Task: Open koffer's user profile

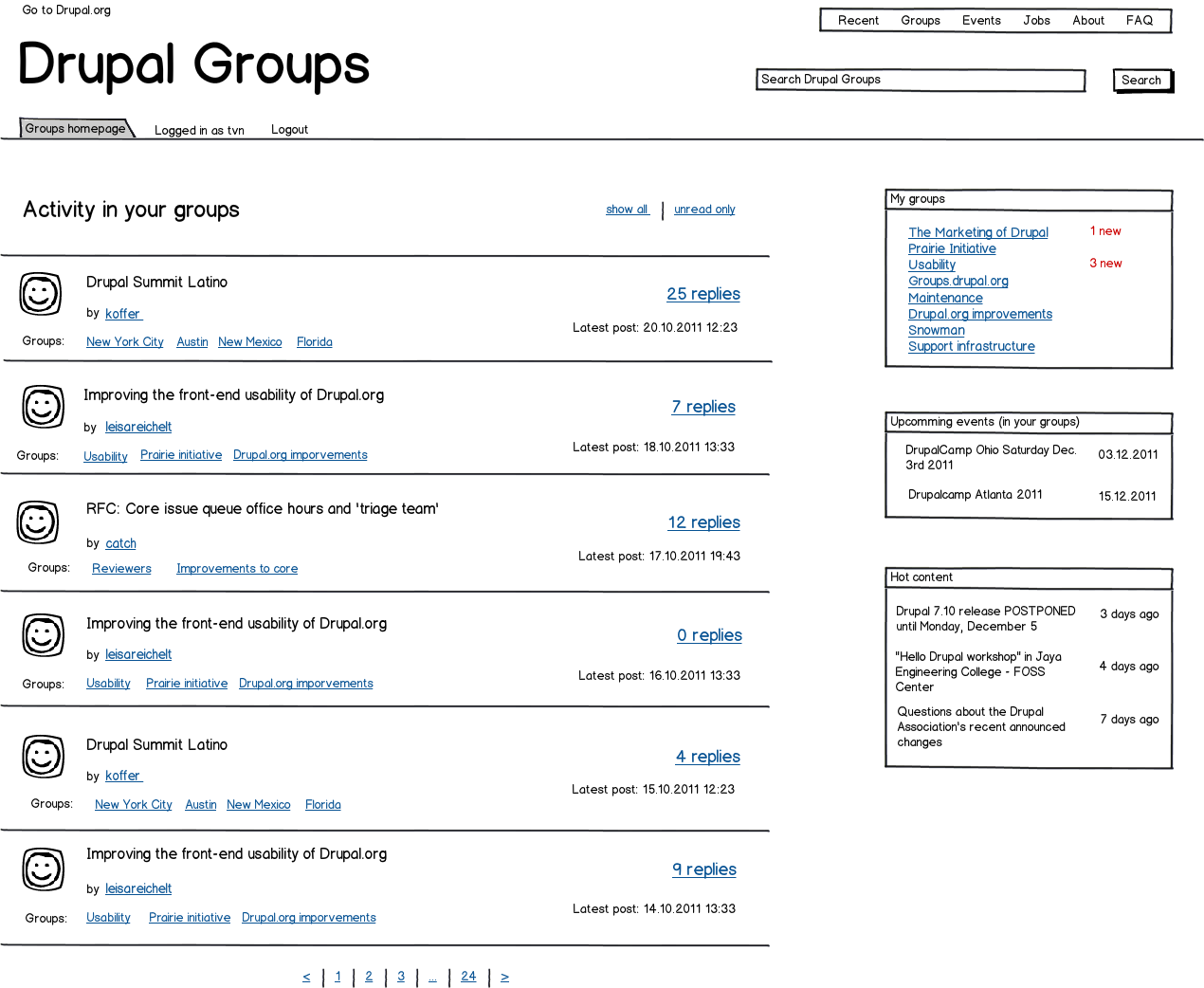Action: [123, 313]
